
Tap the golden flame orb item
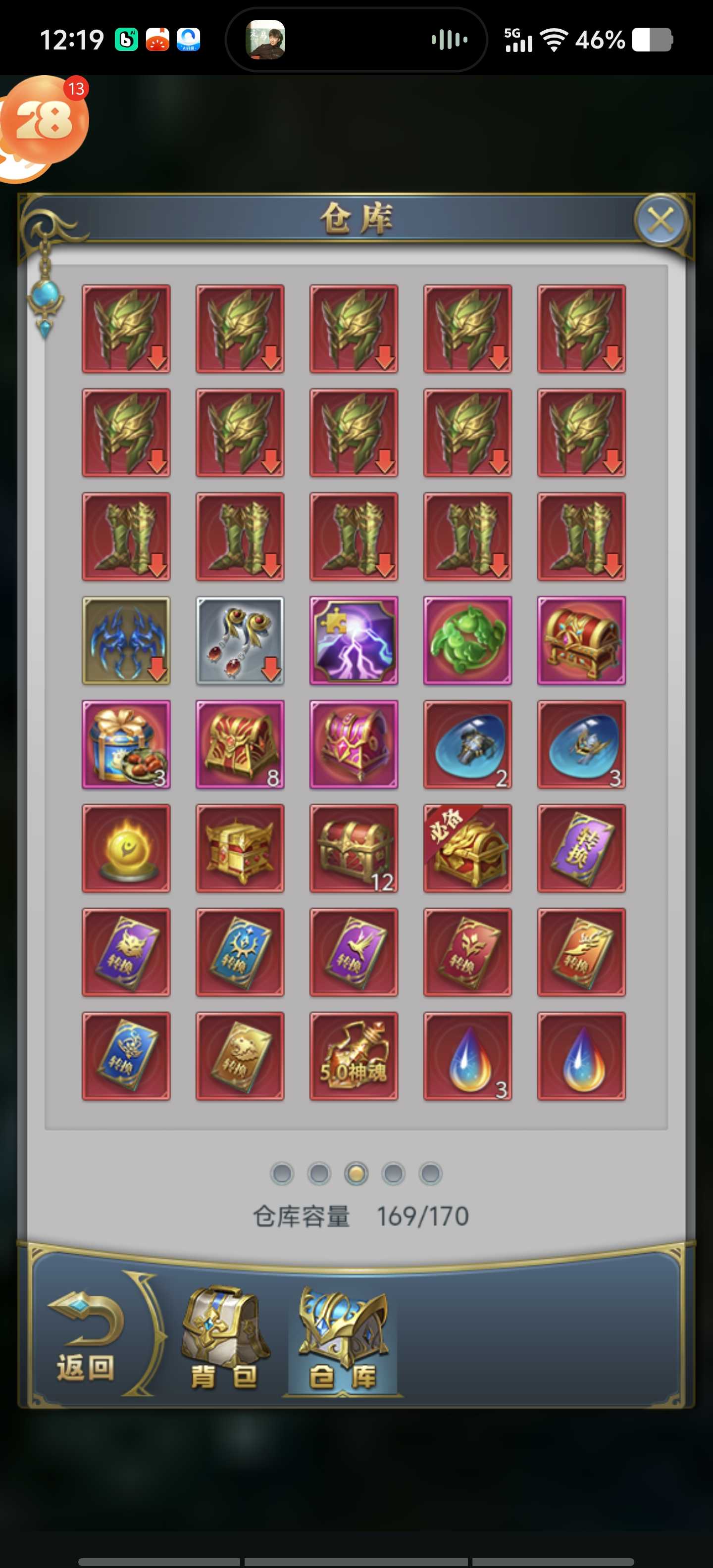(x=126, y=848)
